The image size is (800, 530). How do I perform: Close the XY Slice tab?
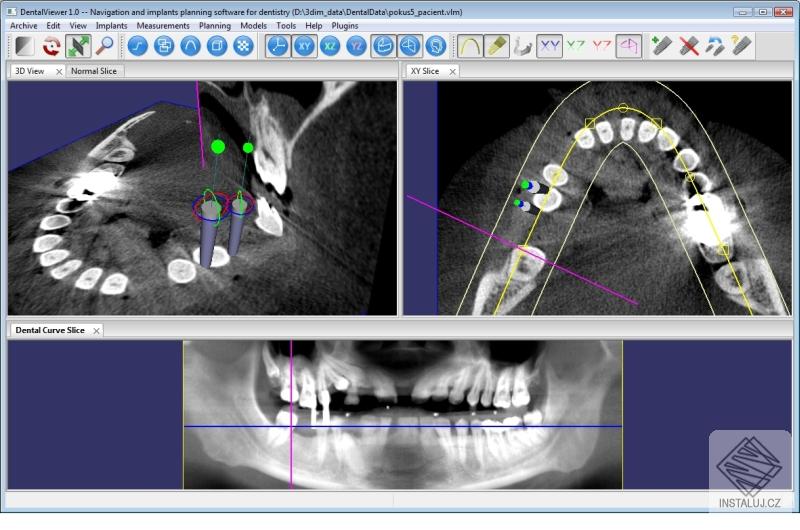click(x=452, y=71)
